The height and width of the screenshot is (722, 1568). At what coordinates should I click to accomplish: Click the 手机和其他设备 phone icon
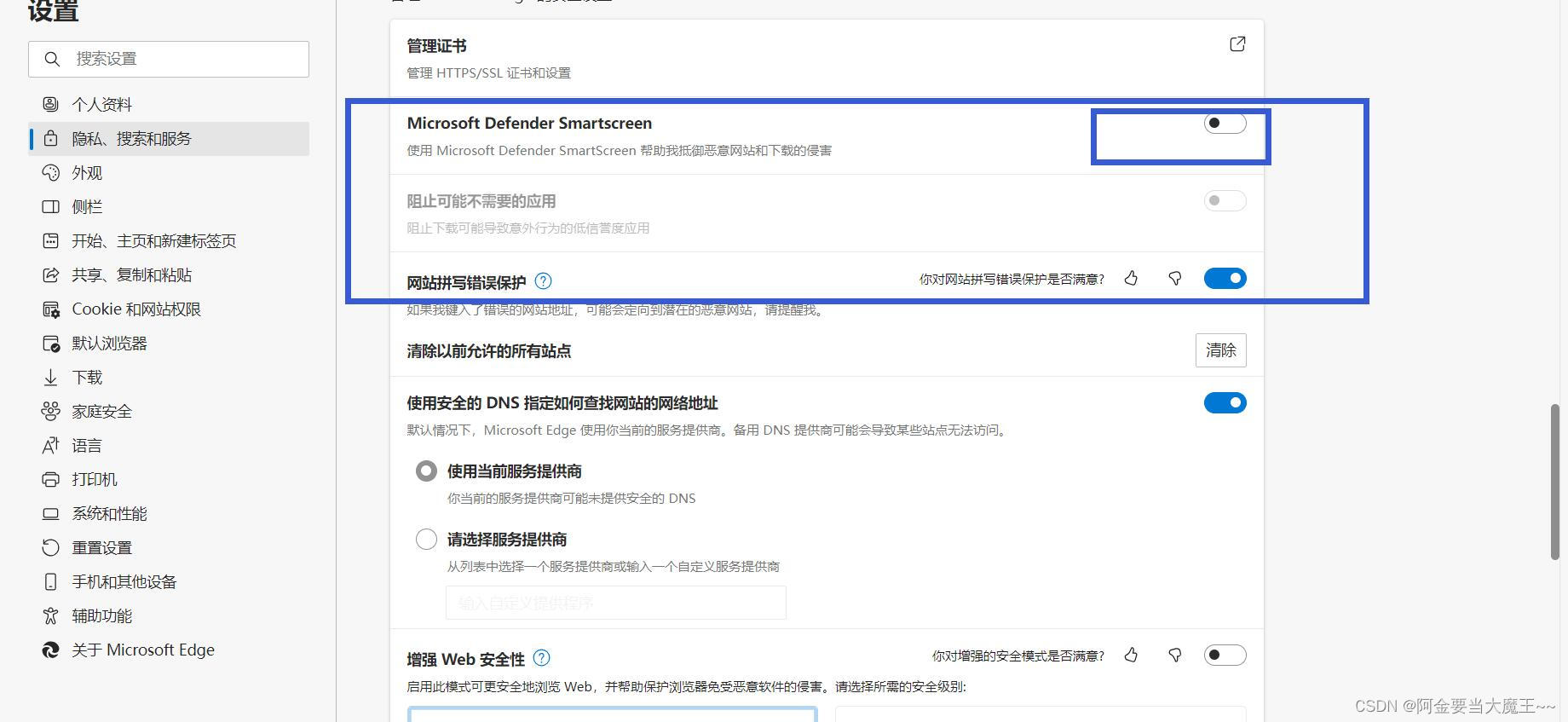click(x=50, y=581)
